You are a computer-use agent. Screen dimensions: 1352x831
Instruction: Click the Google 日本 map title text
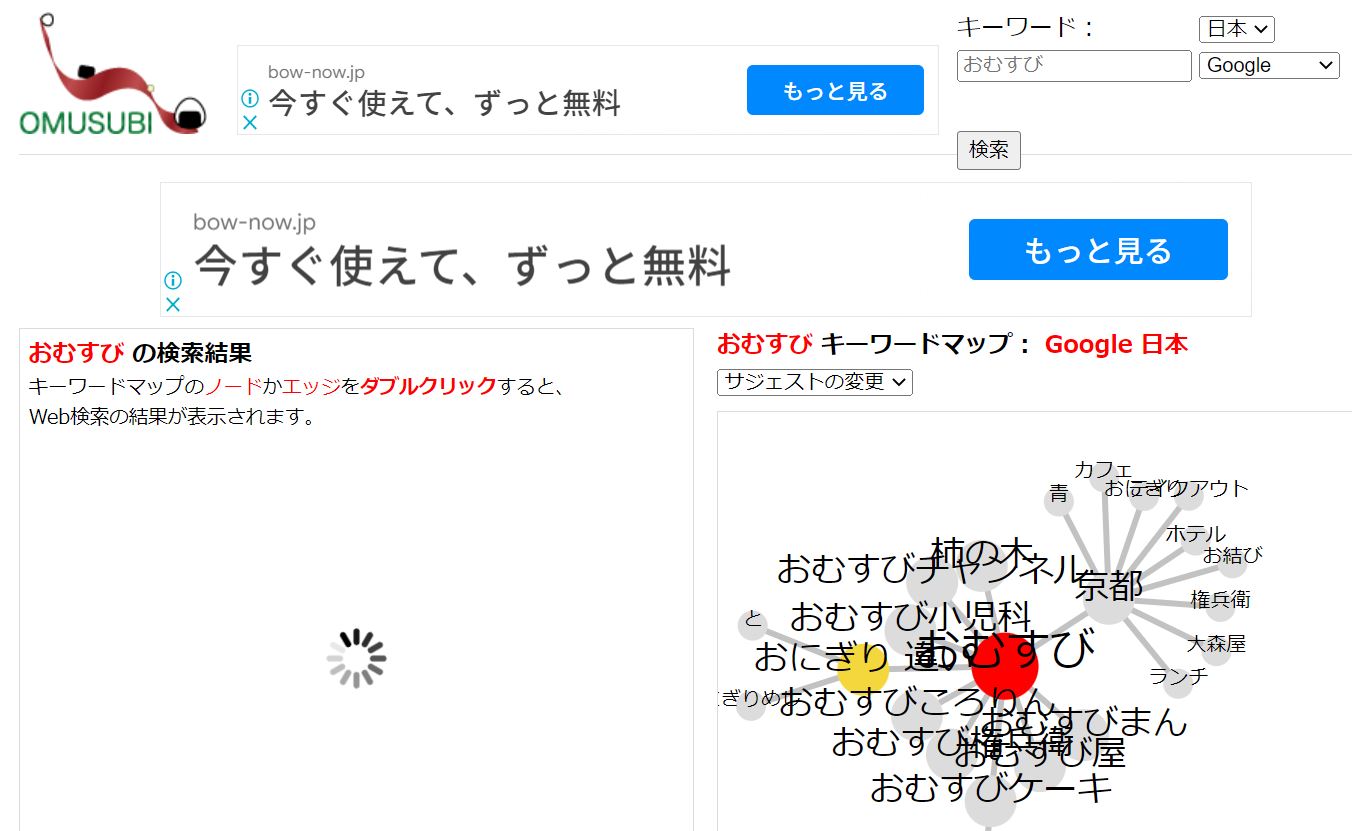(x=1116, y=345)
